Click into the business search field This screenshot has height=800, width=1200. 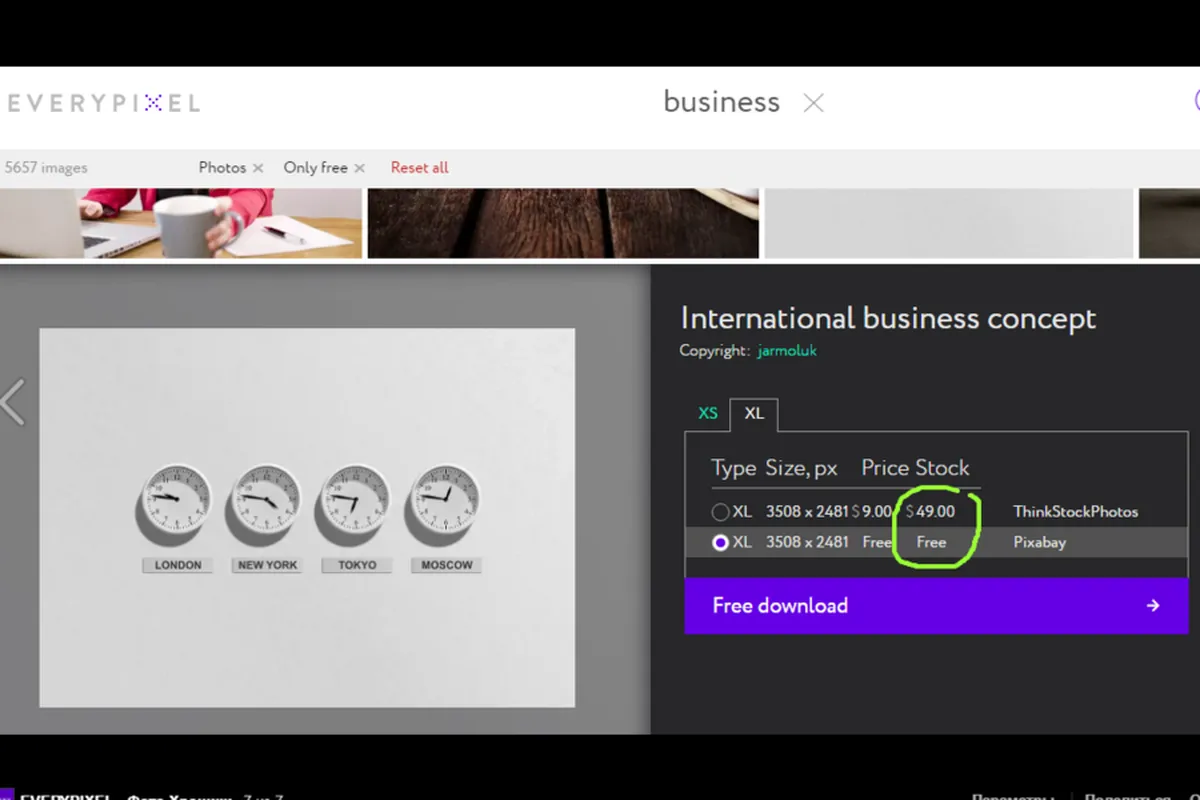coord(722,102)
